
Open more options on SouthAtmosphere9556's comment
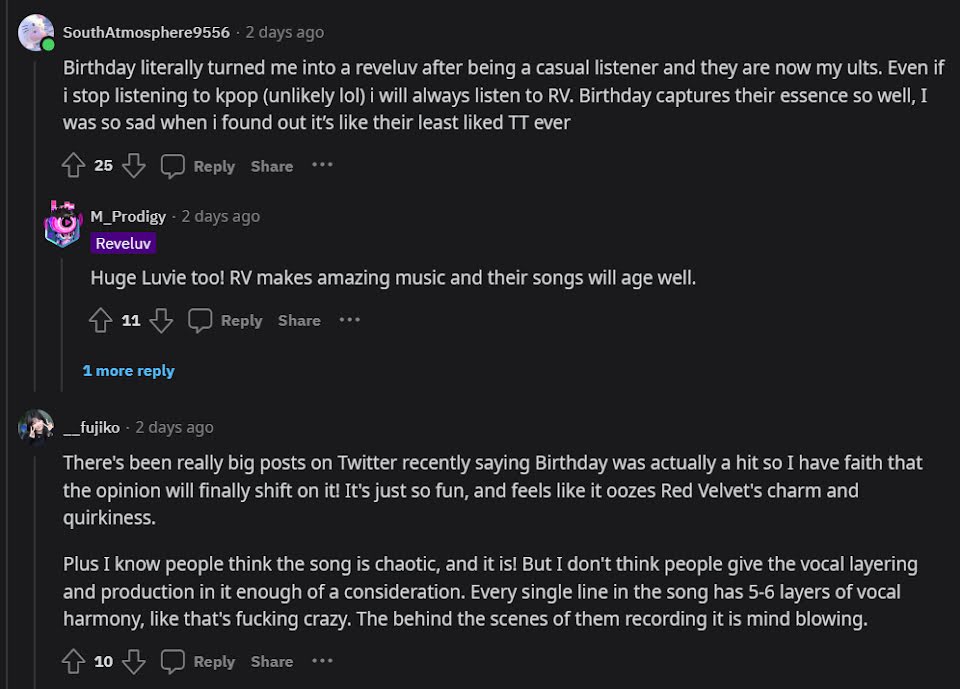click(322, 165)
